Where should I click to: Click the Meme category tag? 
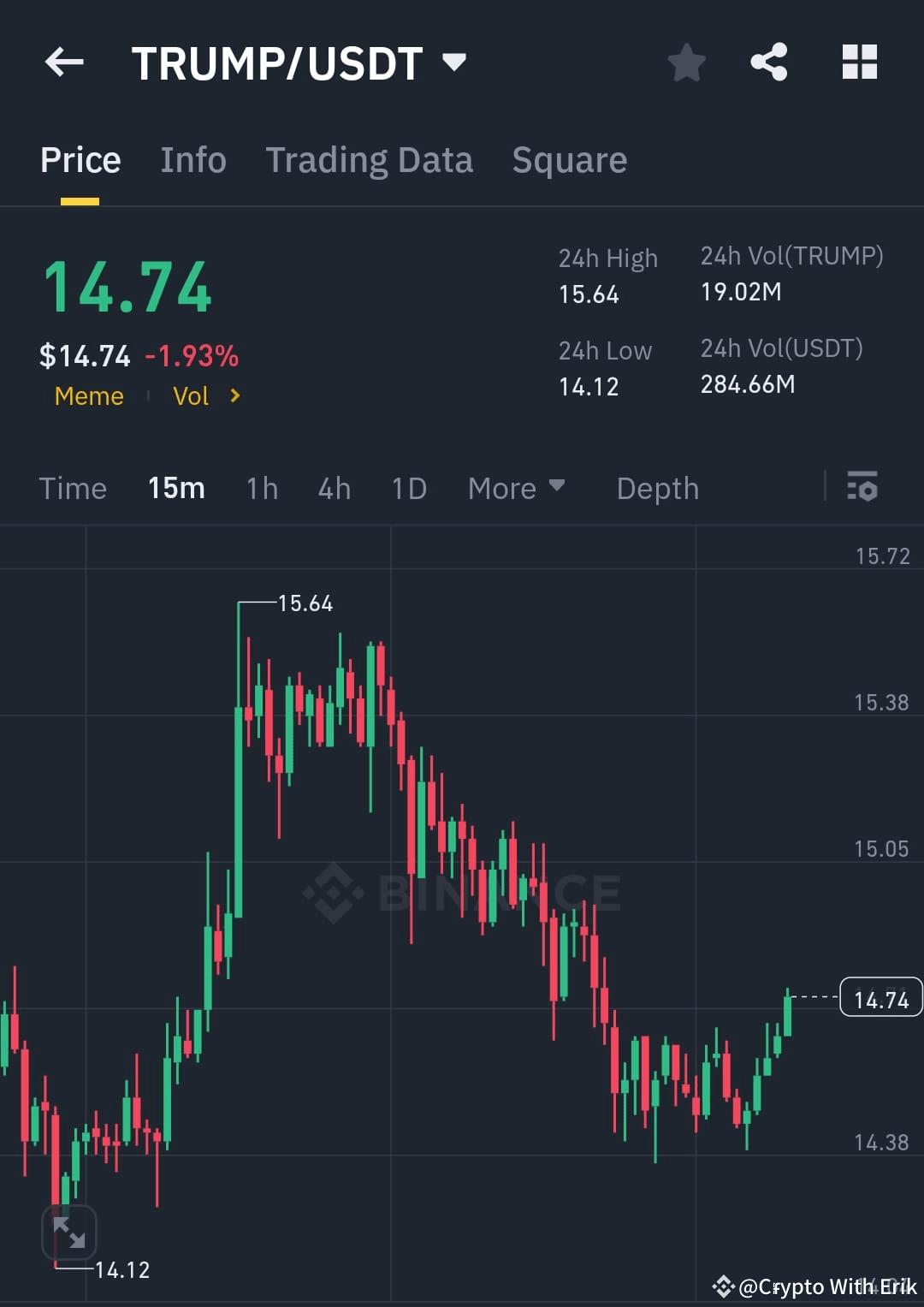(88, 395)
